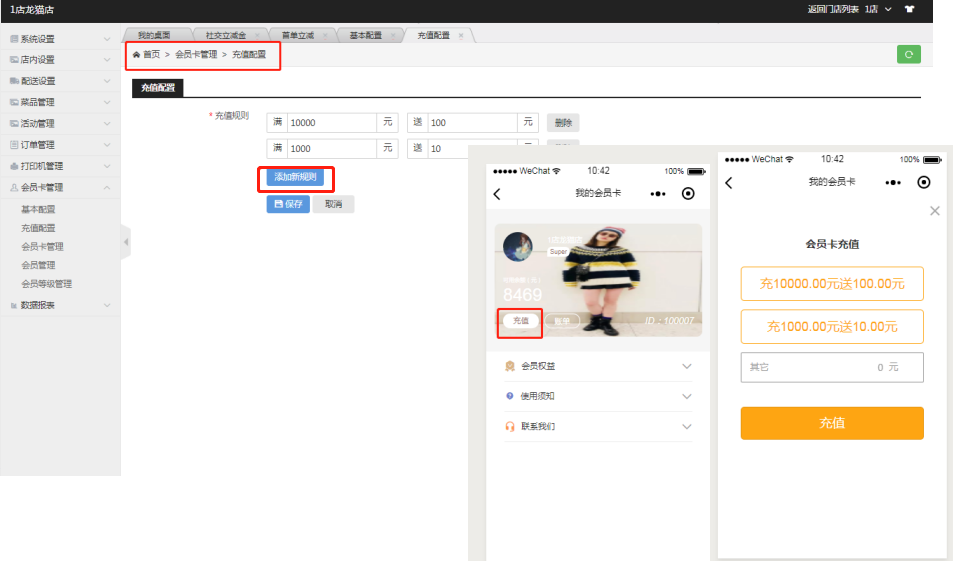
Task: Close the 社交立减金 tab
Action: [257, 35]
